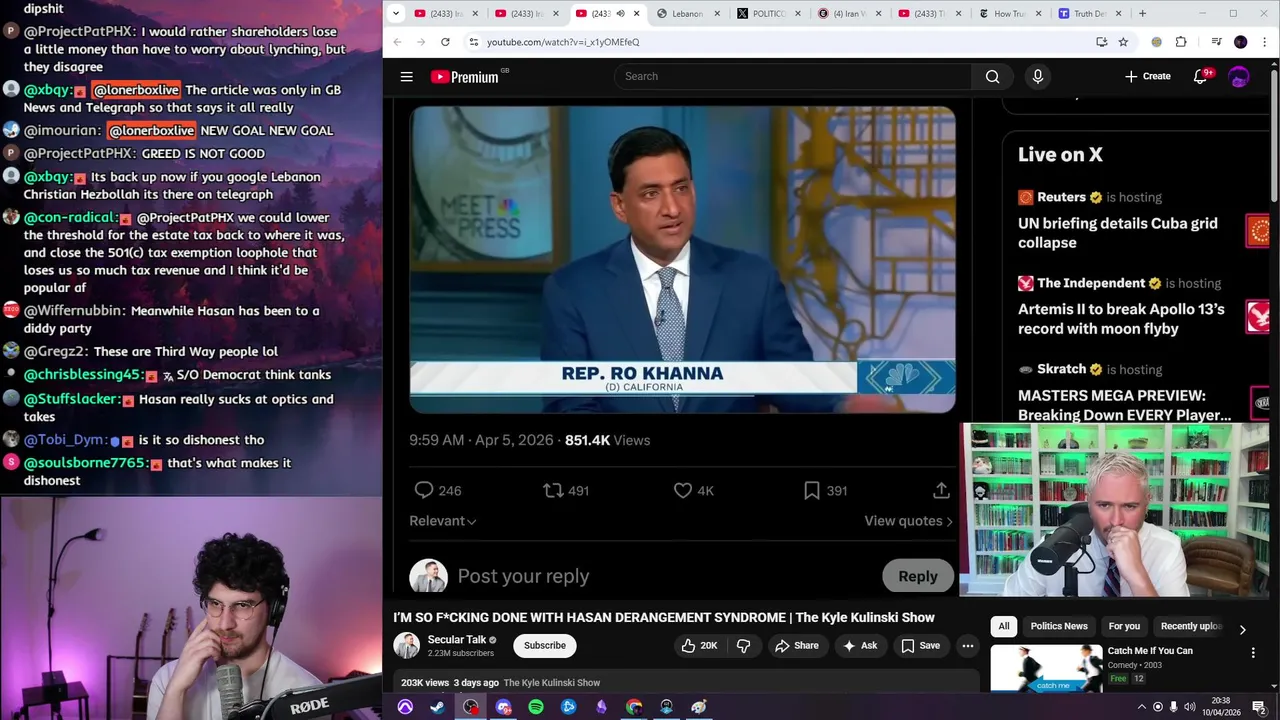Like the video with 20K thumbs up

coord(700,646)
